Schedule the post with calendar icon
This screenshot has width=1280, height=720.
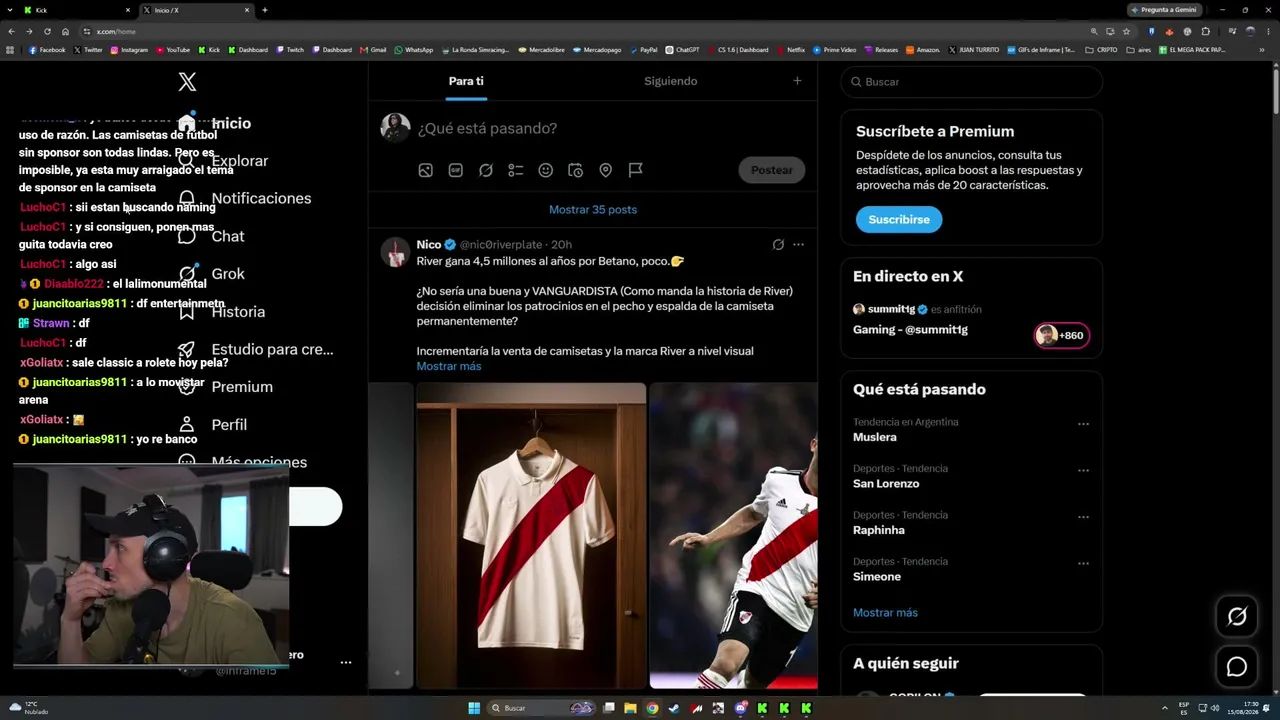coord(575,170)
